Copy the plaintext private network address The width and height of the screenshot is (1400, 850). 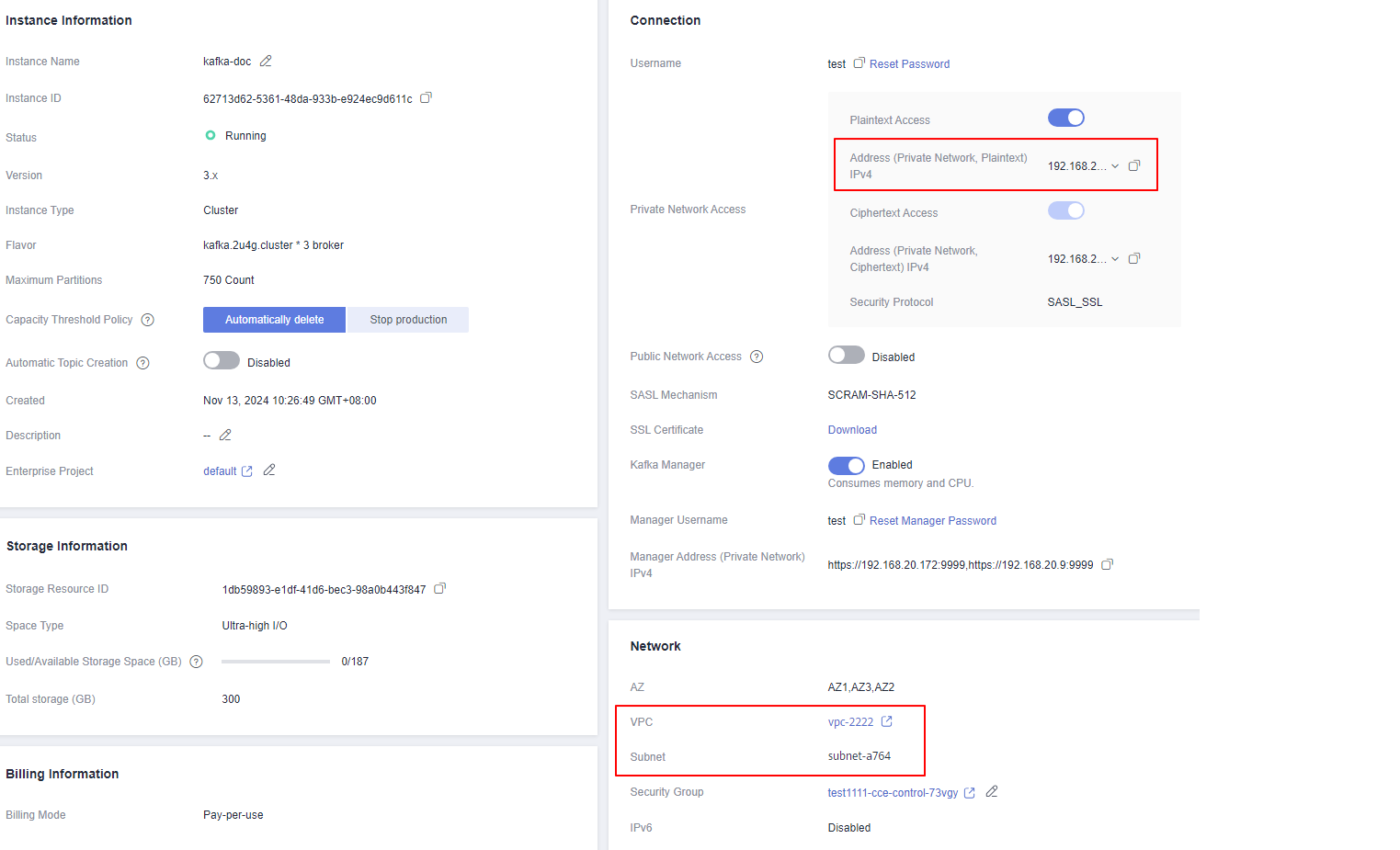[1133, 165]
